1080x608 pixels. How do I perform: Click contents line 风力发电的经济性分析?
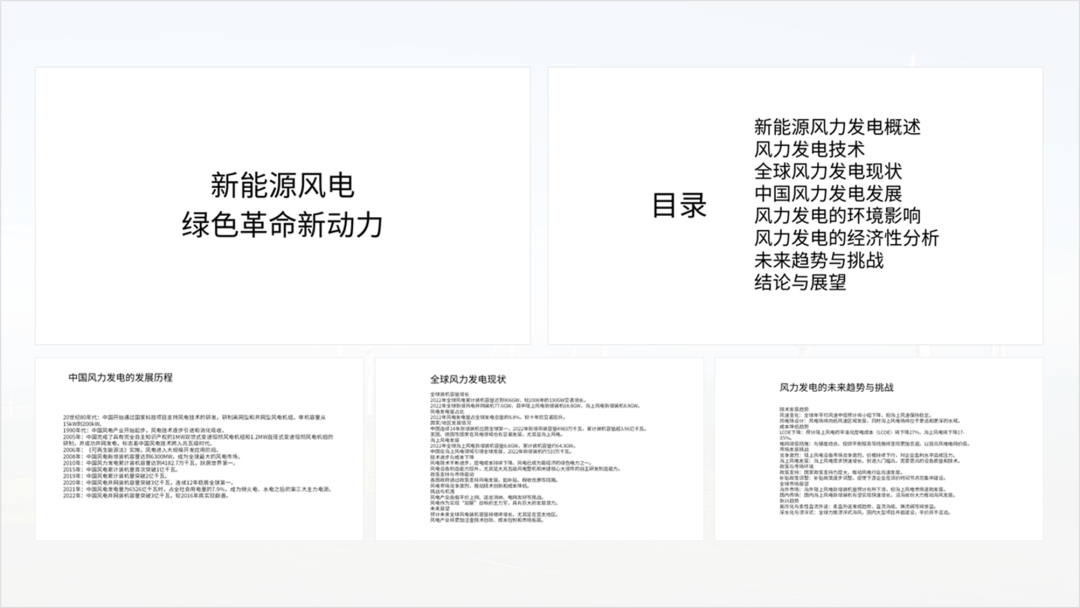pyautogui.click(x=847, y=238)
